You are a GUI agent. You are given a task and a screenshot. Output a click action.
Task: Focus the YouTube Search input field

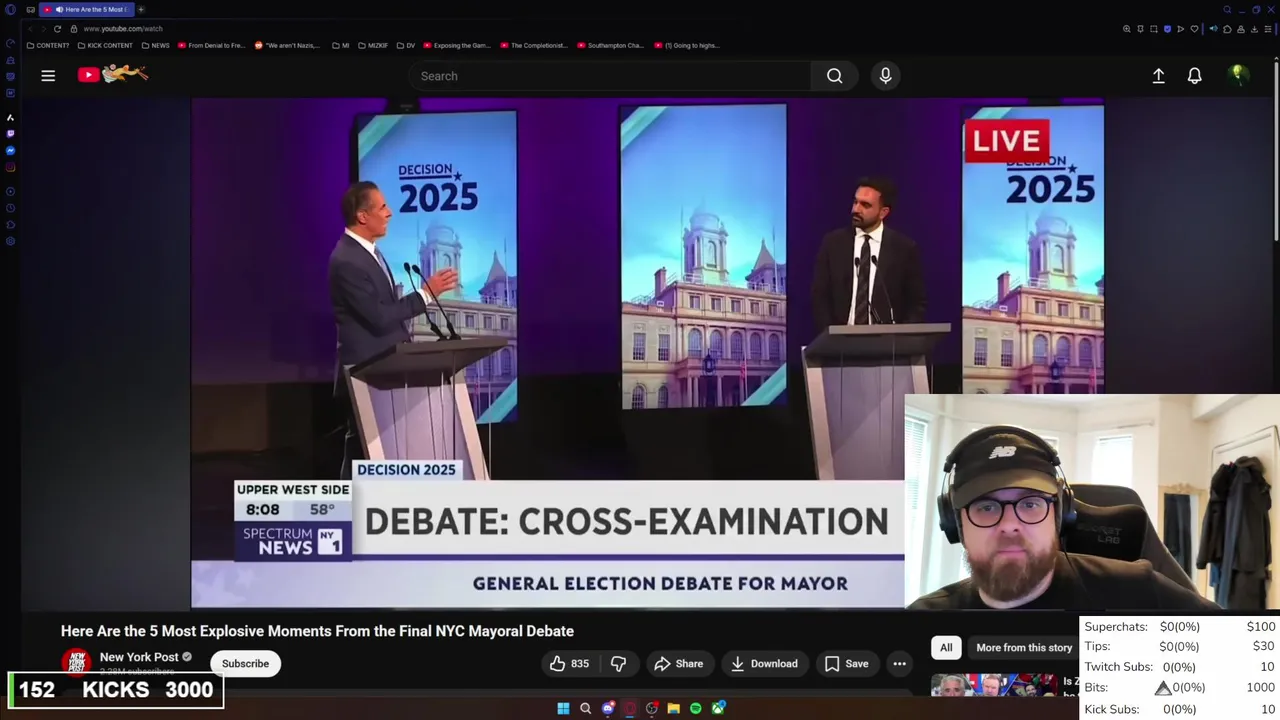(x=610, y=76)
